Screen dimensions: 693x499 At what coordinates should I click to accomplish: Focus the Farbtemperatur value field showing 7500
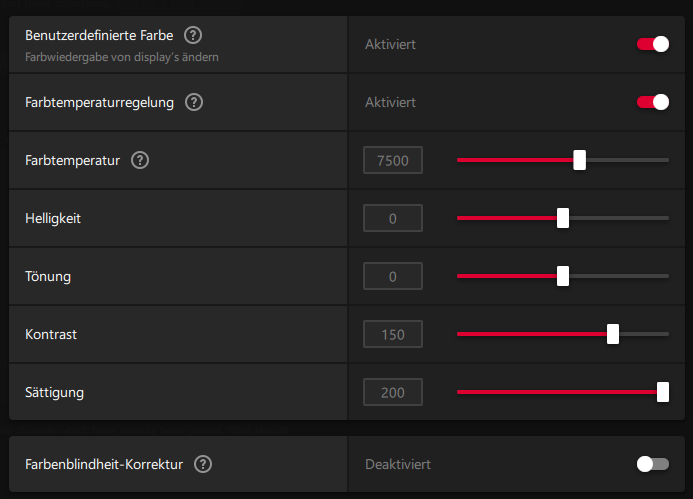(x=393, y=160)
